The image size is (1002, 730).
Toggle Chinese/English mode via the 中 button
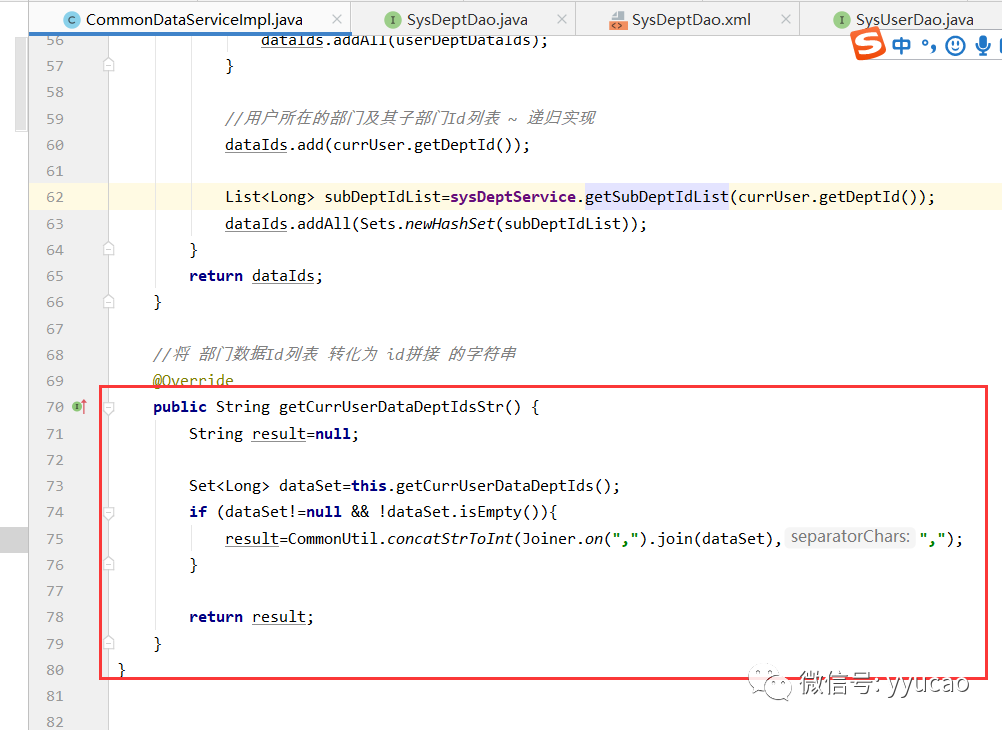pyautogui.click(x=902, y=46)
